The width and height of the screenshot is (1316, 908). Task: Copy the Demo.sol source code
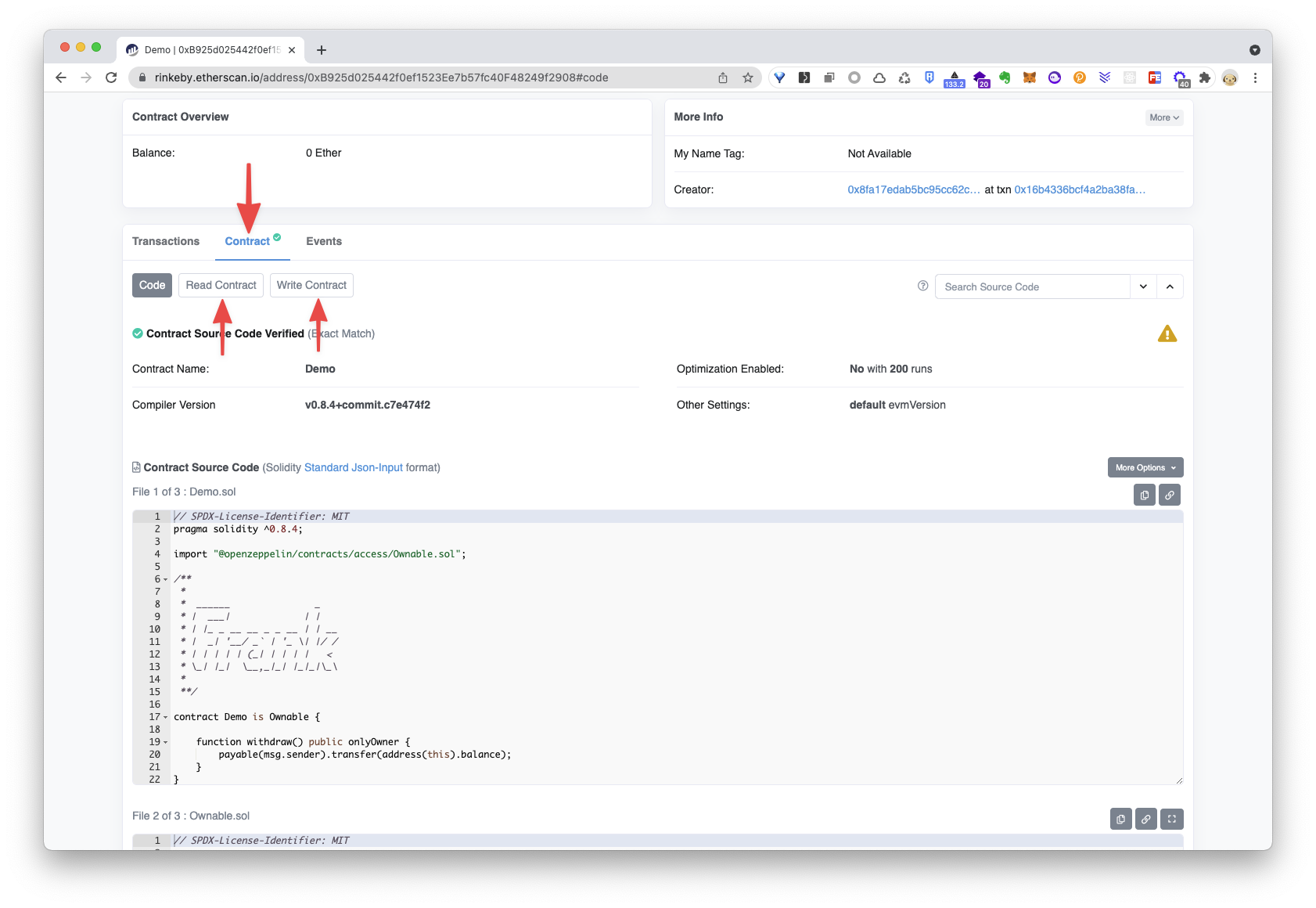pyautogui.click(x=1144, y=495)
